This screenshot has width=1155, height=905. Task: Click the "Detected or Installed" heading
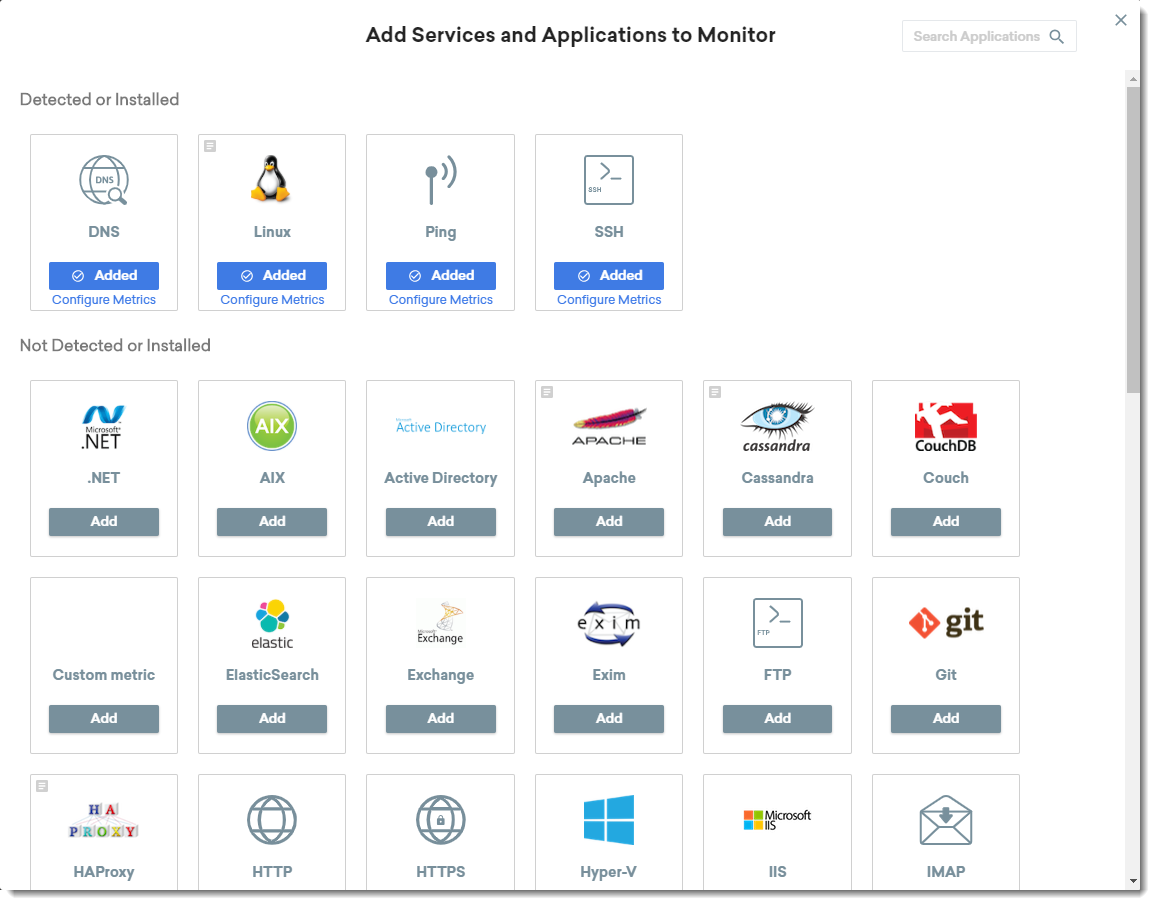[99, 99]
